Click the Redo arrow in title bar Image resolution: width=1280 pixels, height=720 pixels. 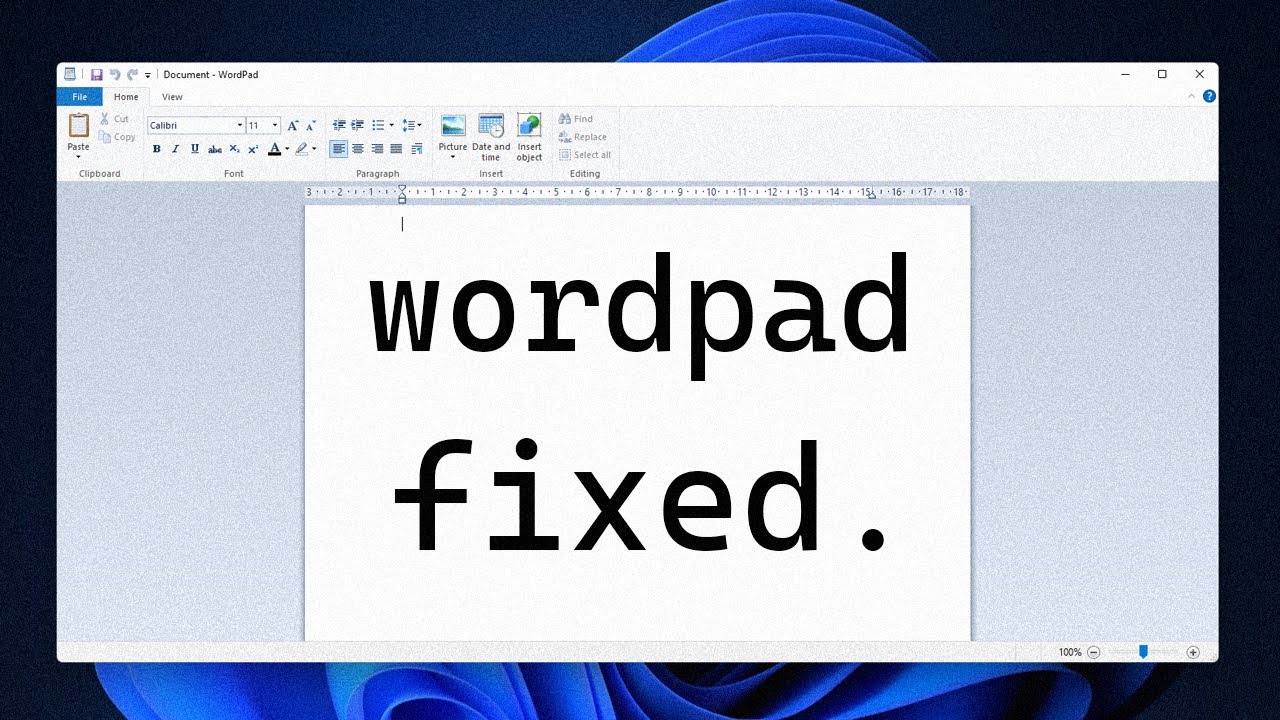coord(132,75)
